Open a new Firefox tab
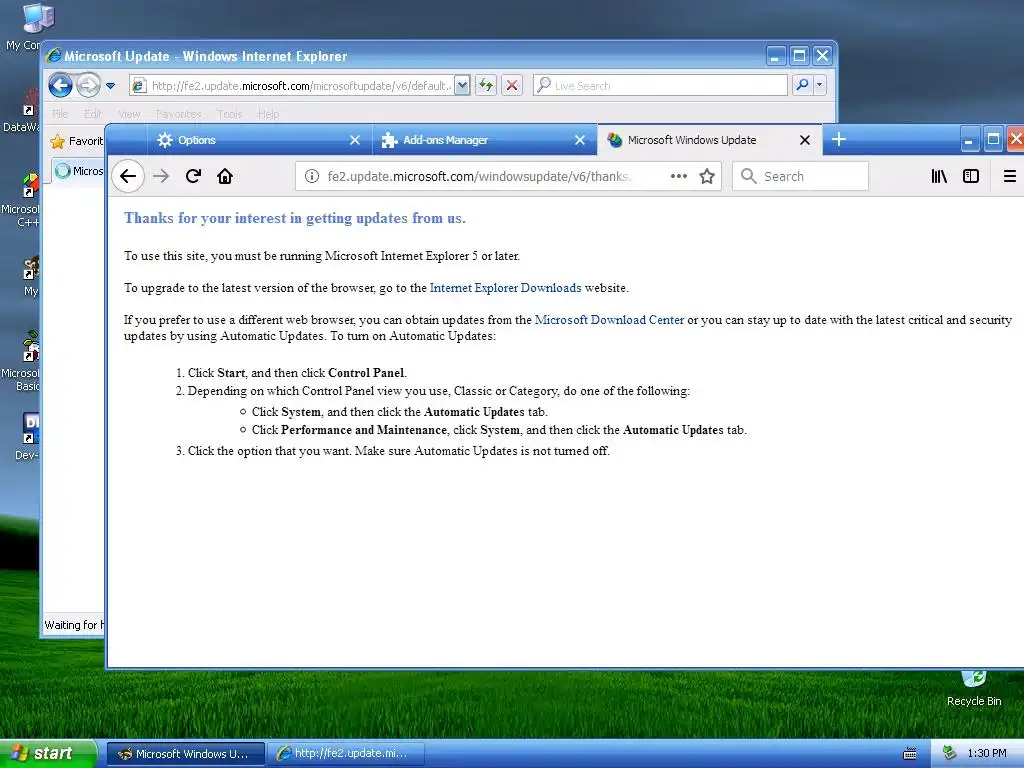The width and height of the screenshot is (1024, 768). coord(839,139)
